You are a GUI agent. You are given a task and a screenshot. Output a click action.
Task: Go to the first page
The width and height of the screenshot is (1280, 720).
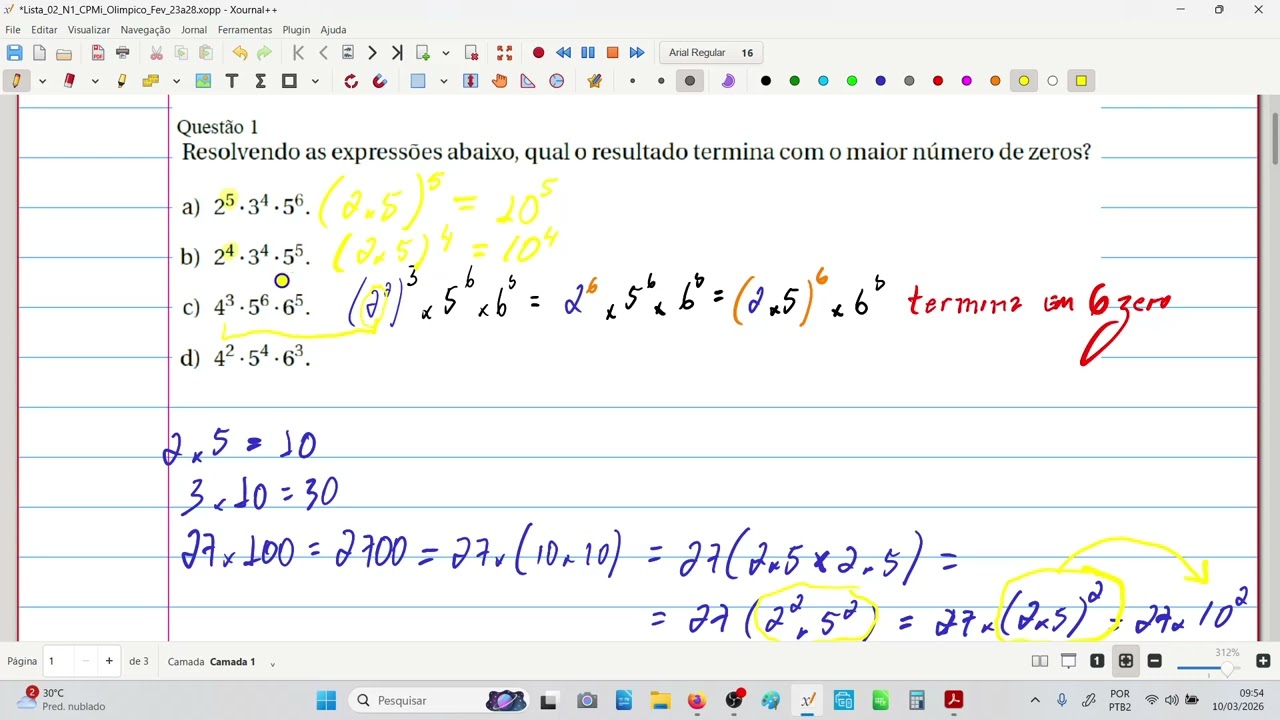(x=298, y=53)
